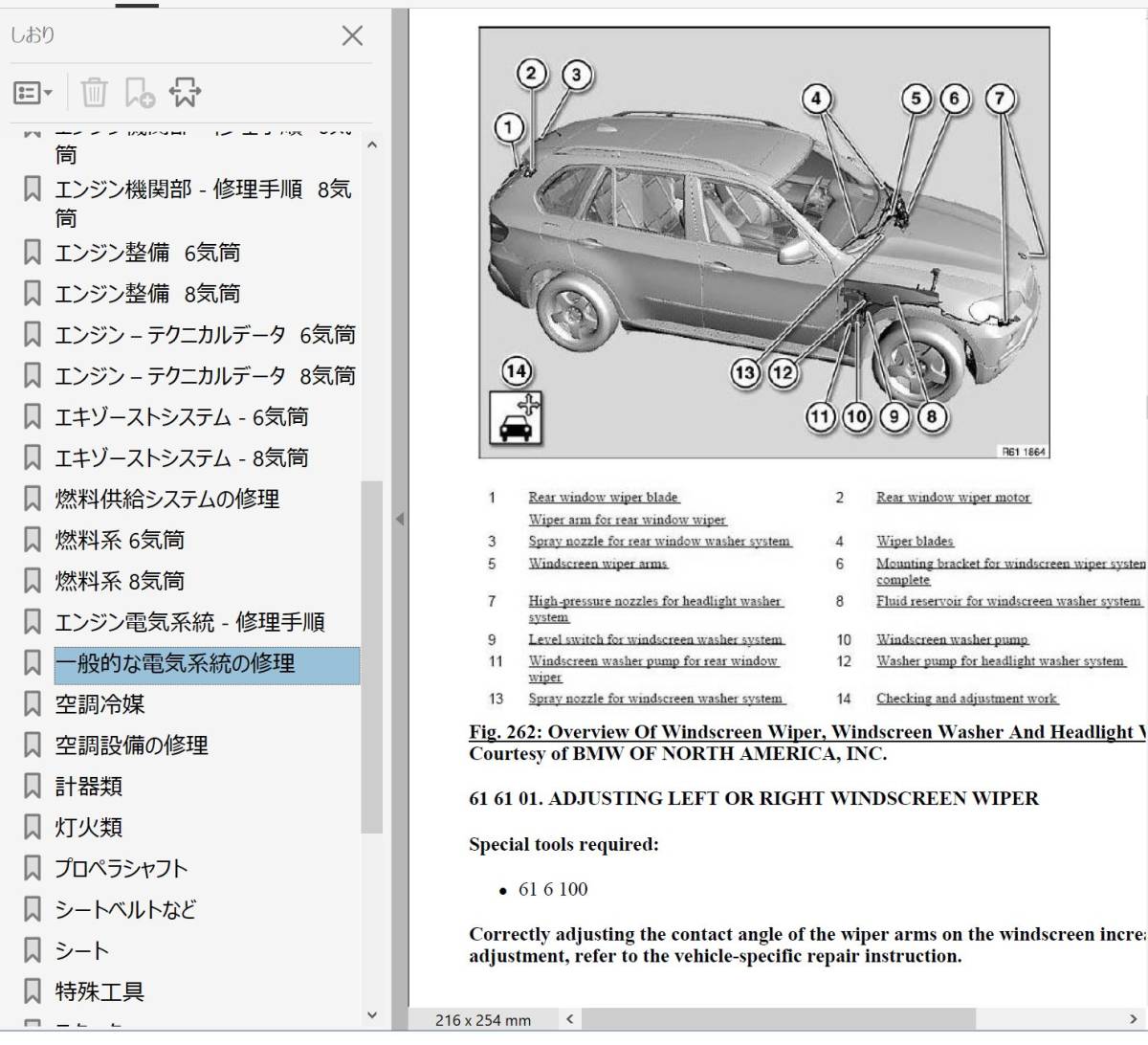Click bookmark icon beside 灯火類
Image resolution: width=1148 pixels, height=1045 pixels.
[33, 828]
